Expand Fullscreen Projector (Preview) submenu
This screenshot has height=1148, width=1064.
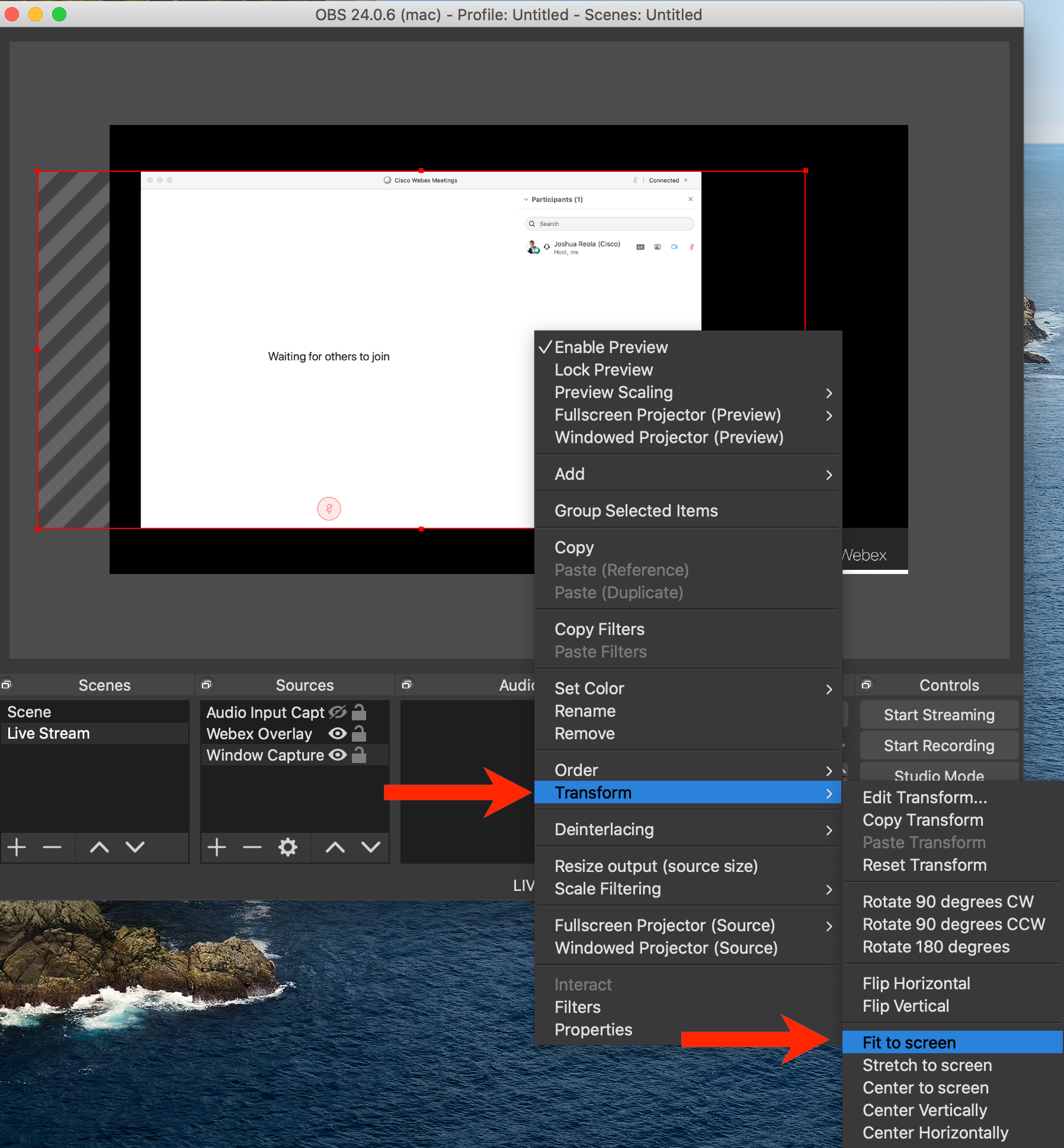point(687,415)
